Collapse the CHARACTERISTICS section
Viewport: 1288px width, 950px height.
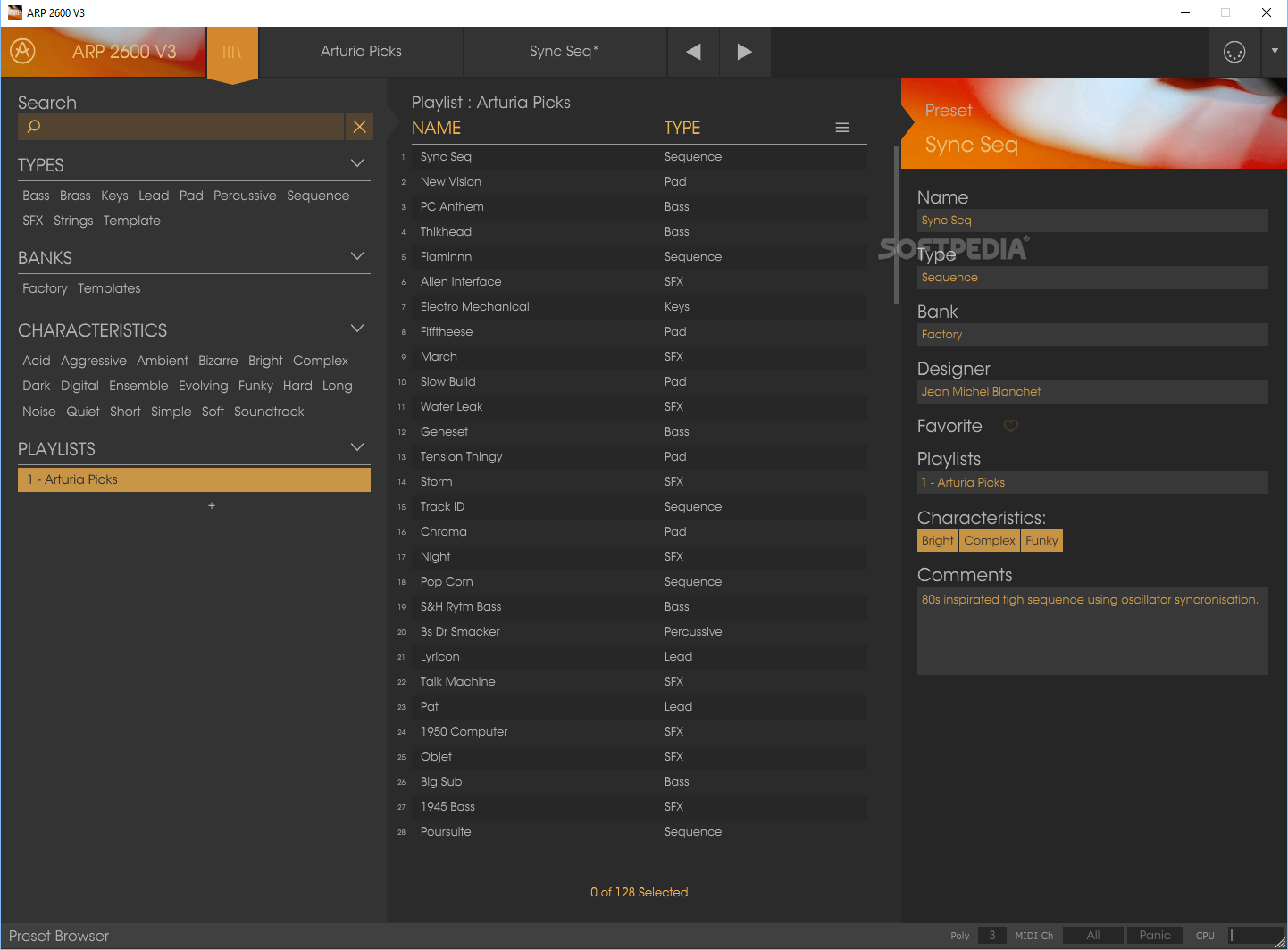coord(357,329)
